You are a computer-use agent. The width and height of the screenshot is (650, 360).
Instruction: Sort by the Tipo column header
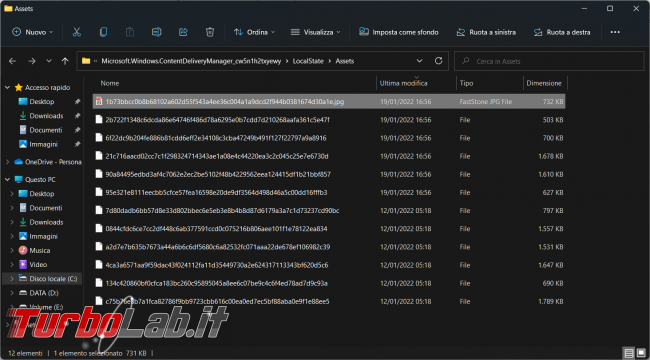466,83
